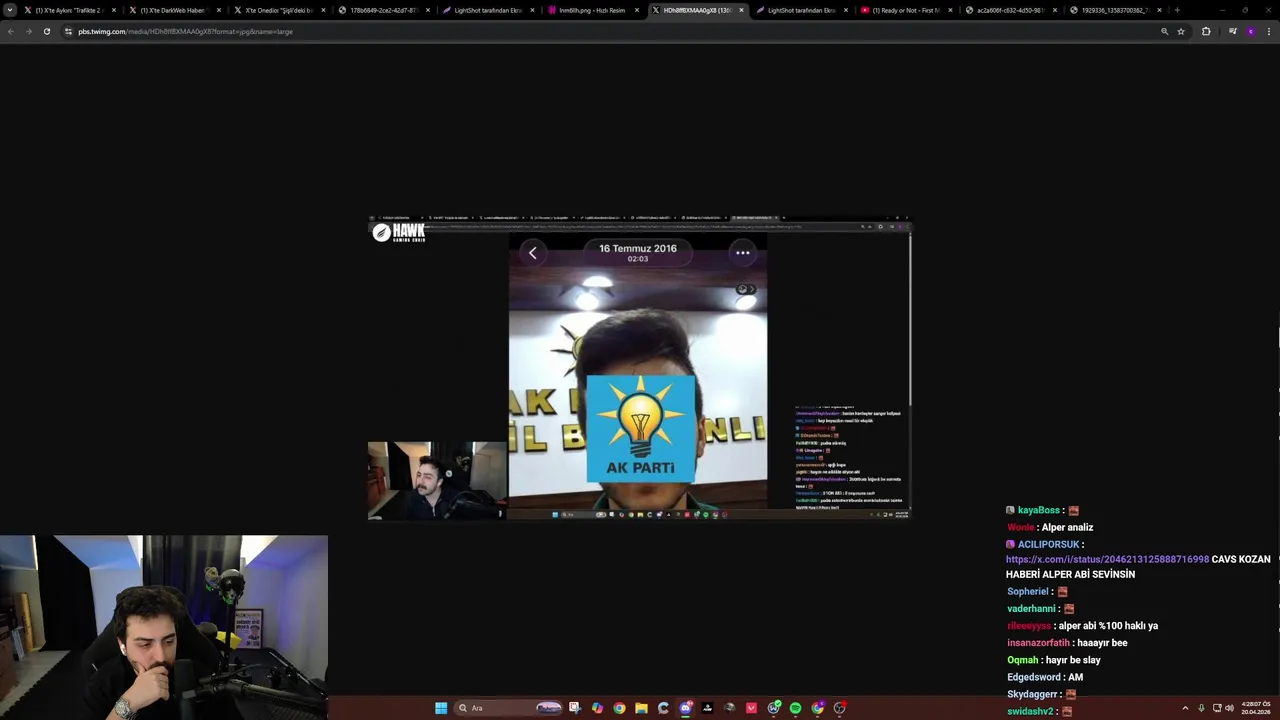Close the X'te Aykırı tab
The width and height of the screenshot is (1280, 720).
click(x=114, y=10)
